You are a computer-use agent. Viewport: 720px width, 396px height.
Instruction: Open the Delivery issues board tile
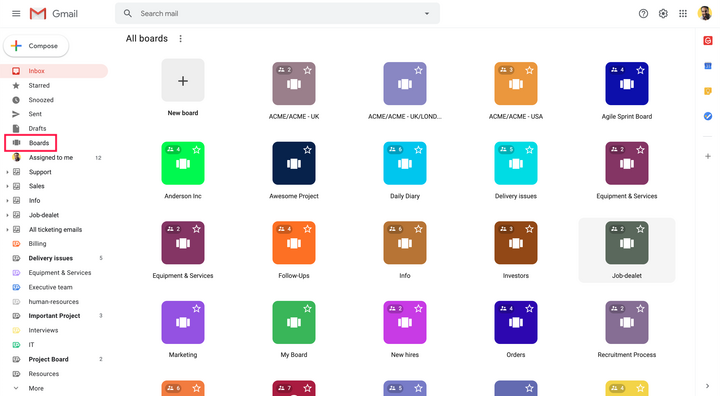pos(516,163)
